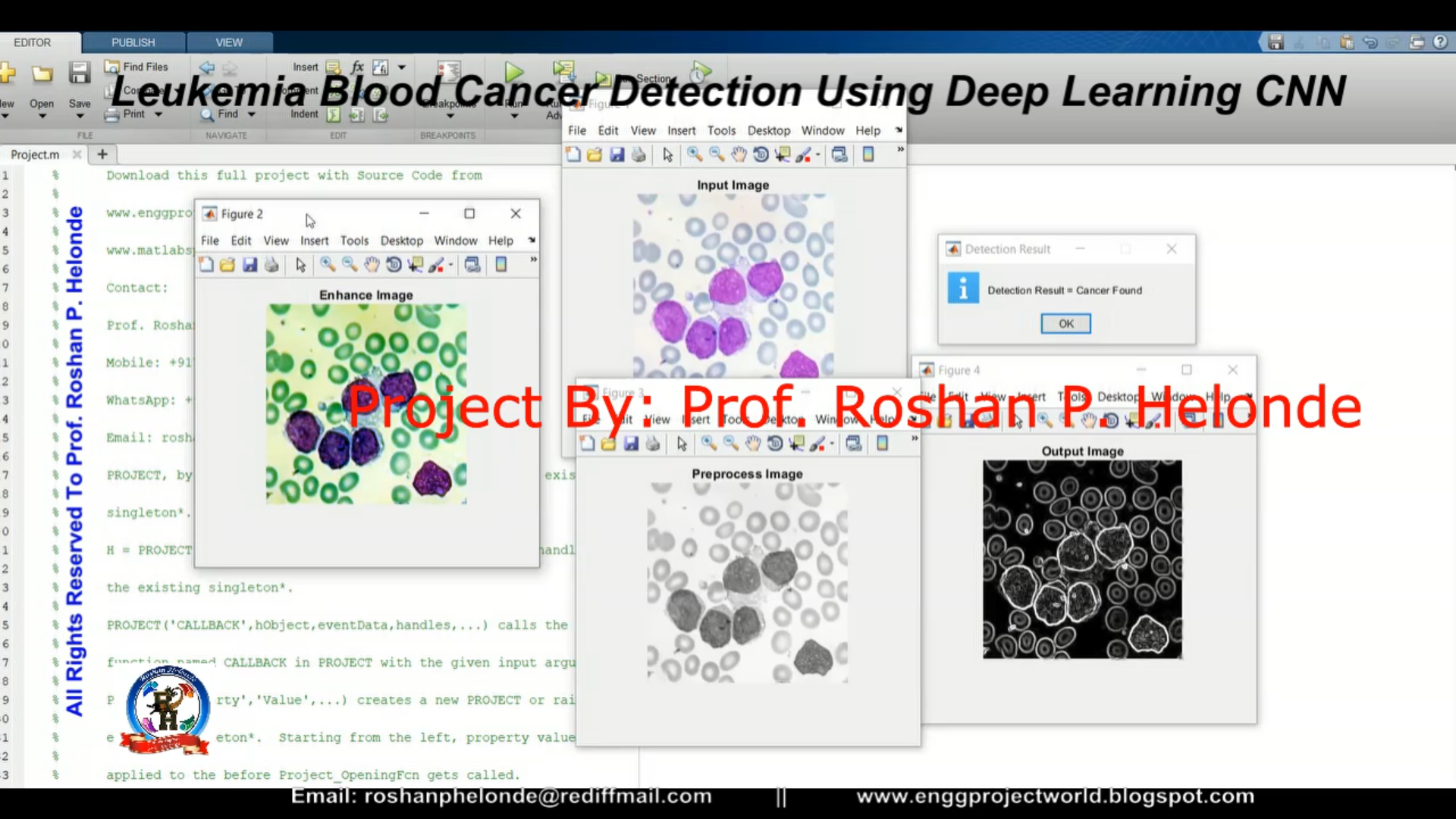Go back using the left arrow in NAVIGATE
Screen dimensions: 1456x819
coord(206,67)
